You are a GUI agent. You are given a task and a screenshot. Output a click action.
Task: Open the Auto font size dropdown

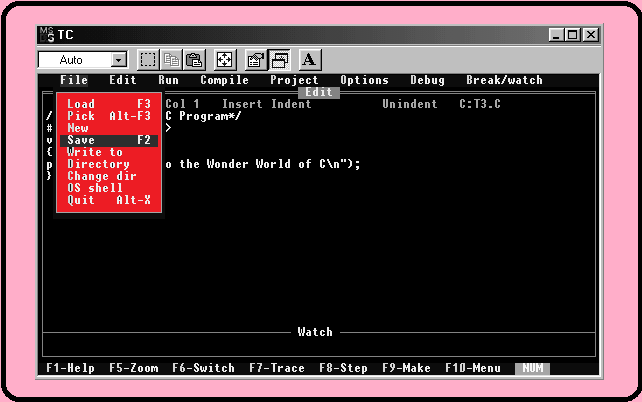pos(118,61)
